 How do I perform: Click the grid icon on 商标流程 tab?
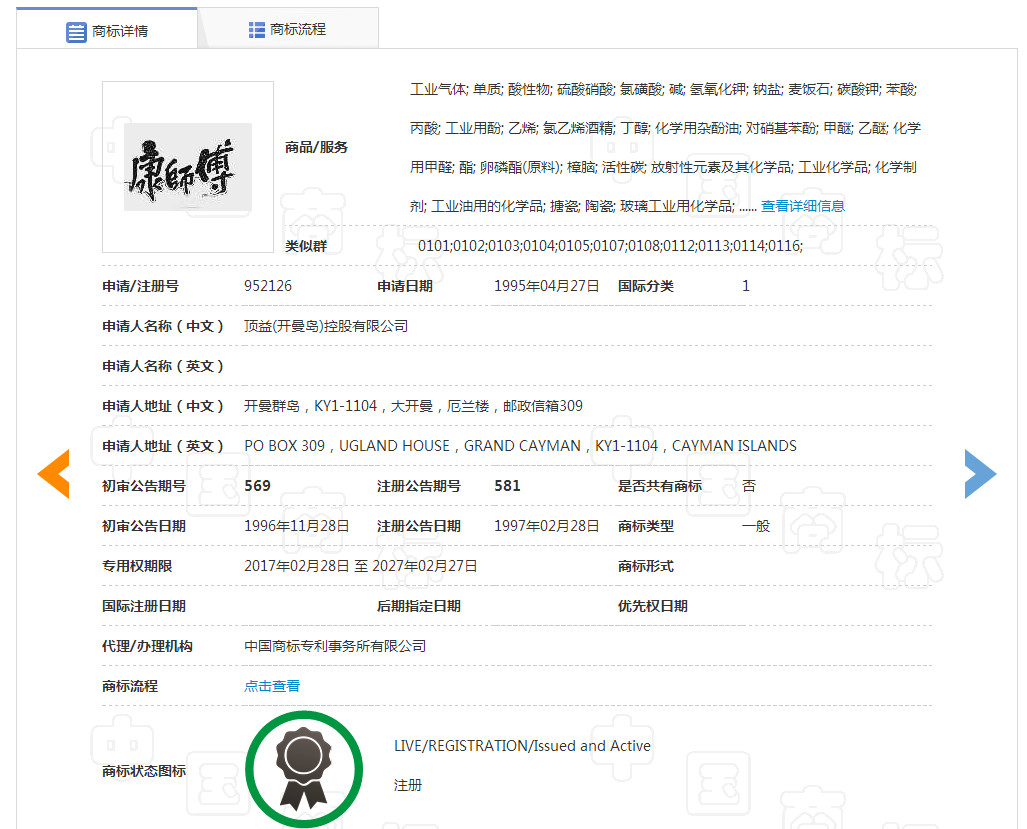pos(257,30)
